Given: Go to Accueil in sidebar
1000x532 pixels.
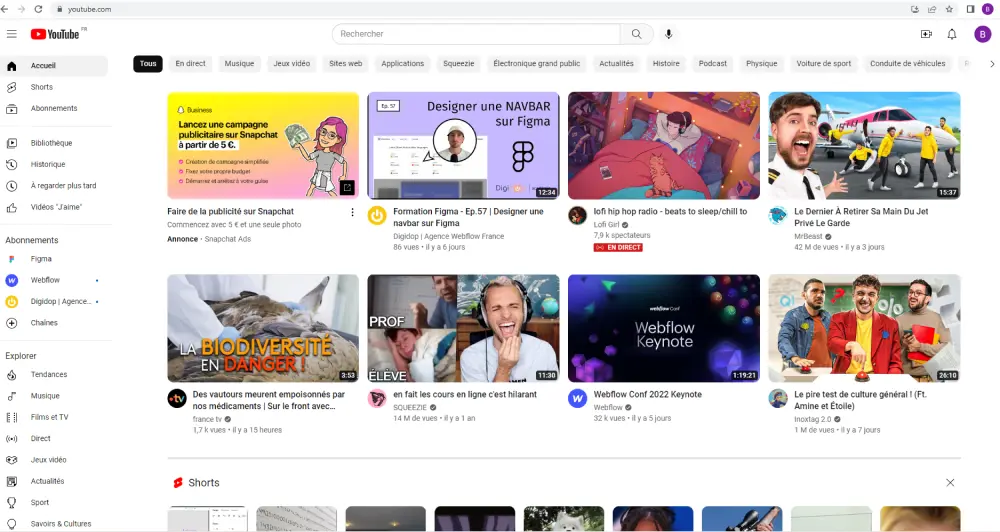Looking at the screenshot, I should (54, 66).
